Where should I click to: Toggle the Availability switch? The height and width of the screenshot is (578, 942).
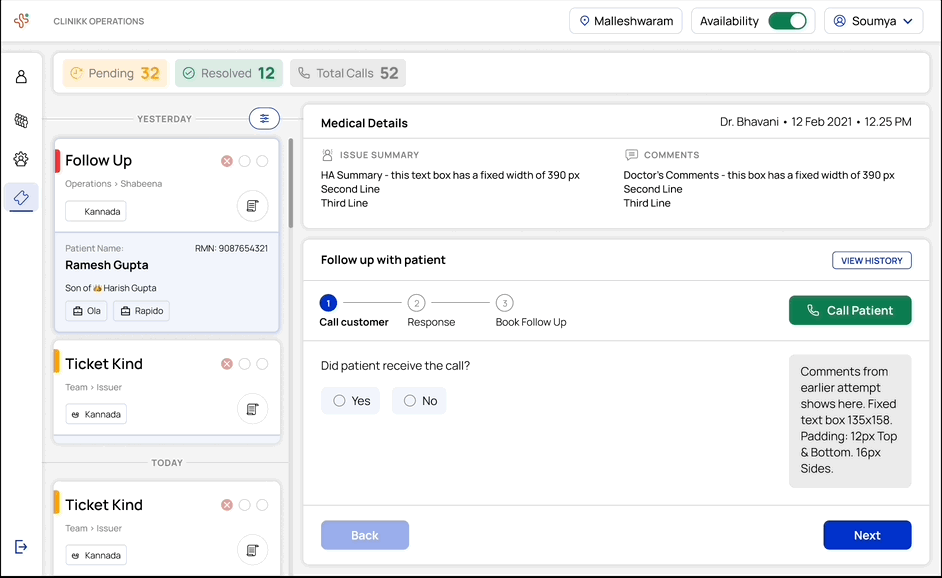click(788, 21)
